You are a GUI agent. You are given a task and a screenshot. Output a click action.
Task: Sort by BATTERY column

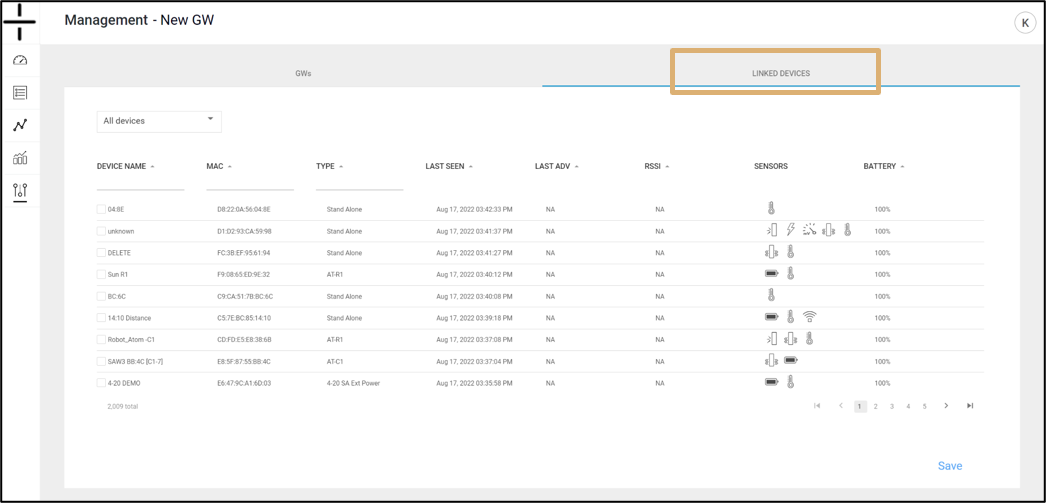pos(884,166)
